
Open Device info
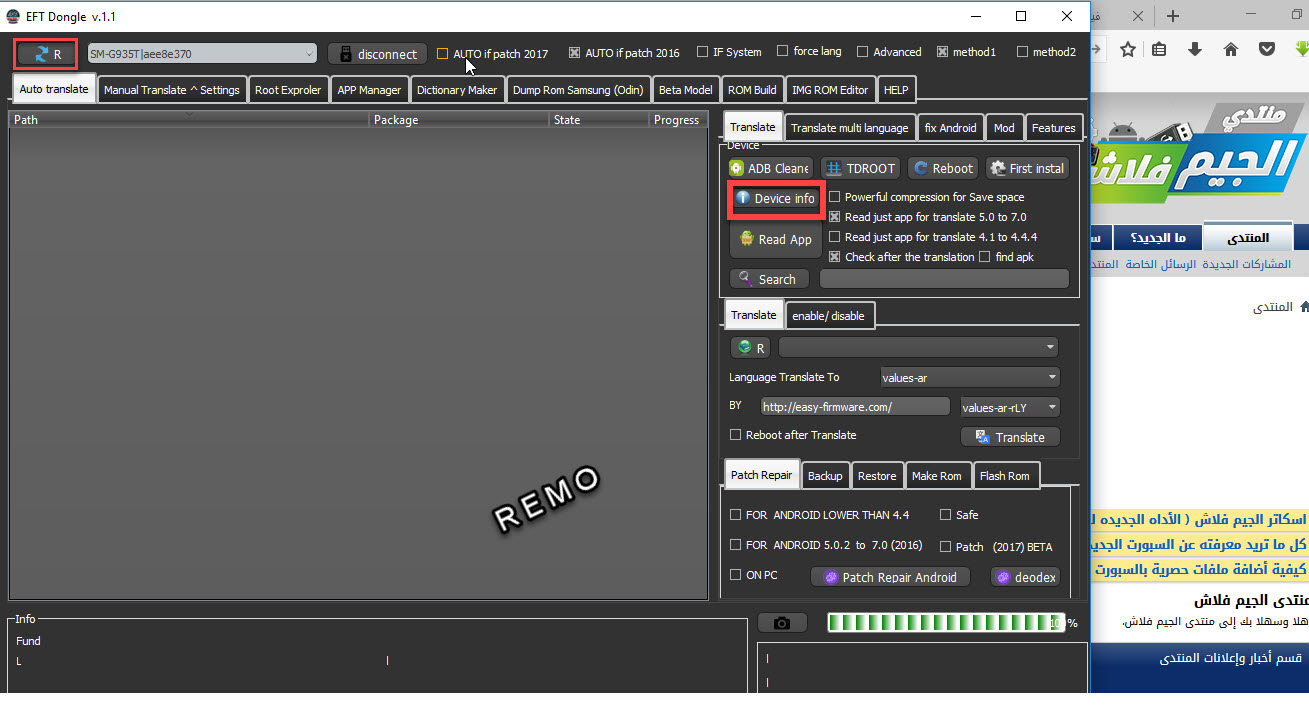tap(775, 198)
